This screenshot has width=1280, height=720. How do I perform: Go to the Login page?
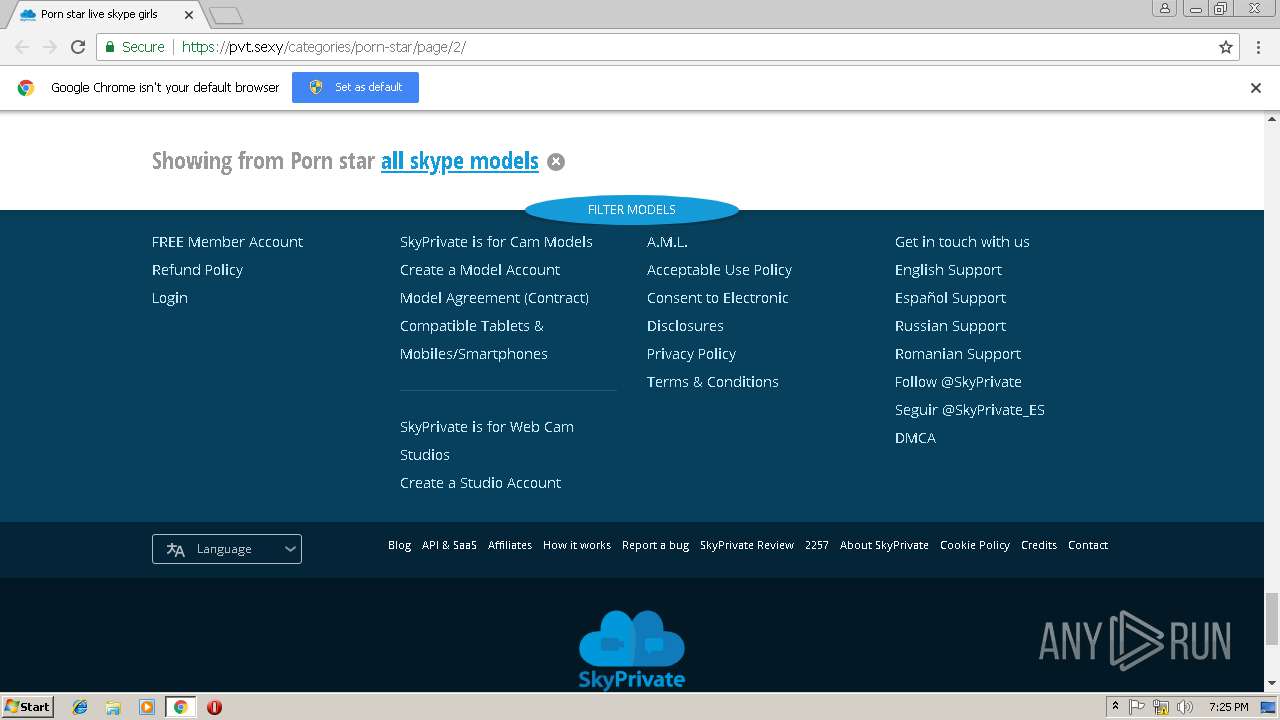[x=170, y=298]
